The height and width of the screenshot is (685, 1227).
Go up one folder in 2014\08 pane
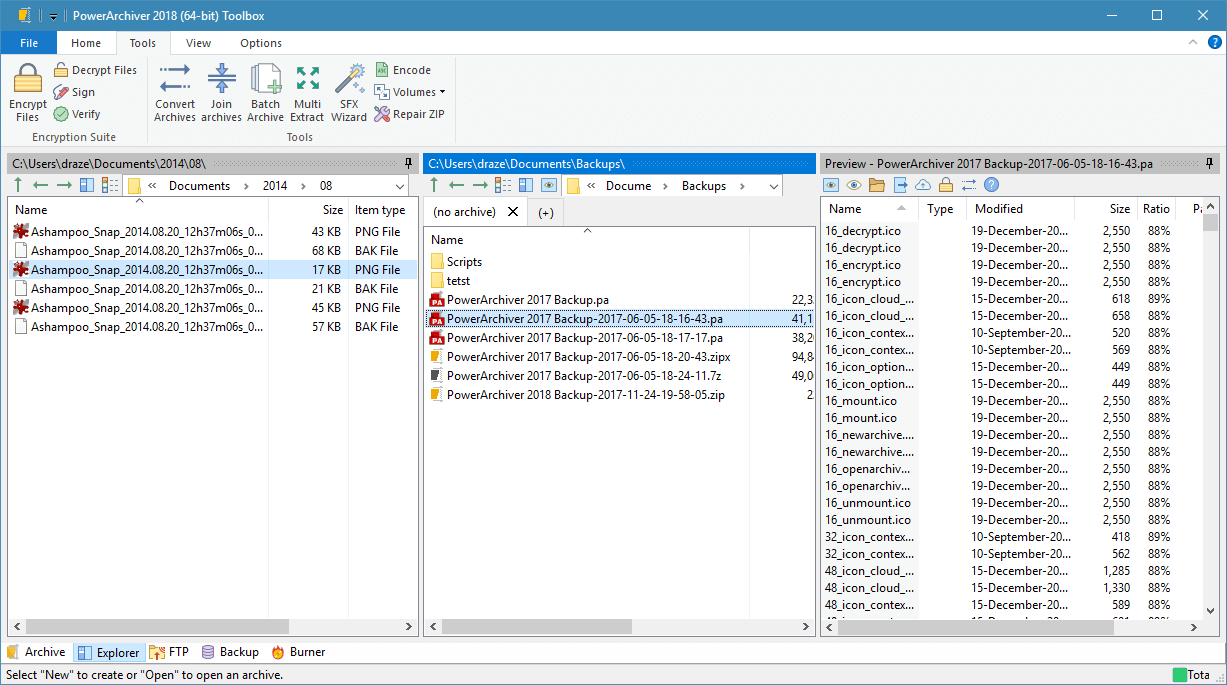(18, 185)
